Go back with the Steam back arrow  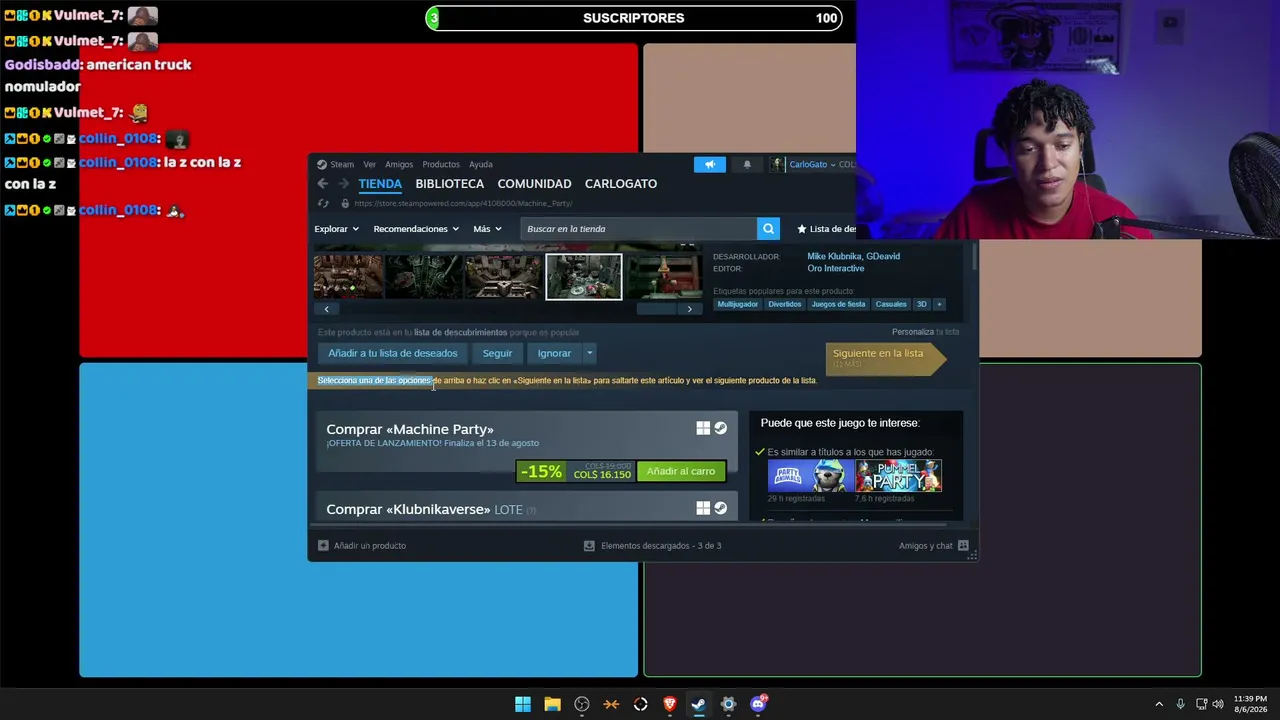[x=322, y=184]
